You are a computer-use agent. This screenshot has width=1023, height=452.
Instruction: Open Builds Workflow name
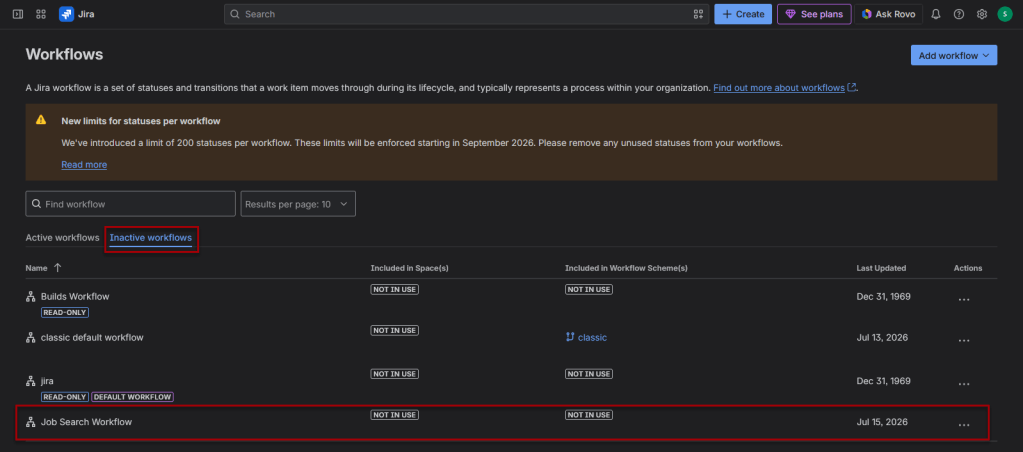(75, 296)
